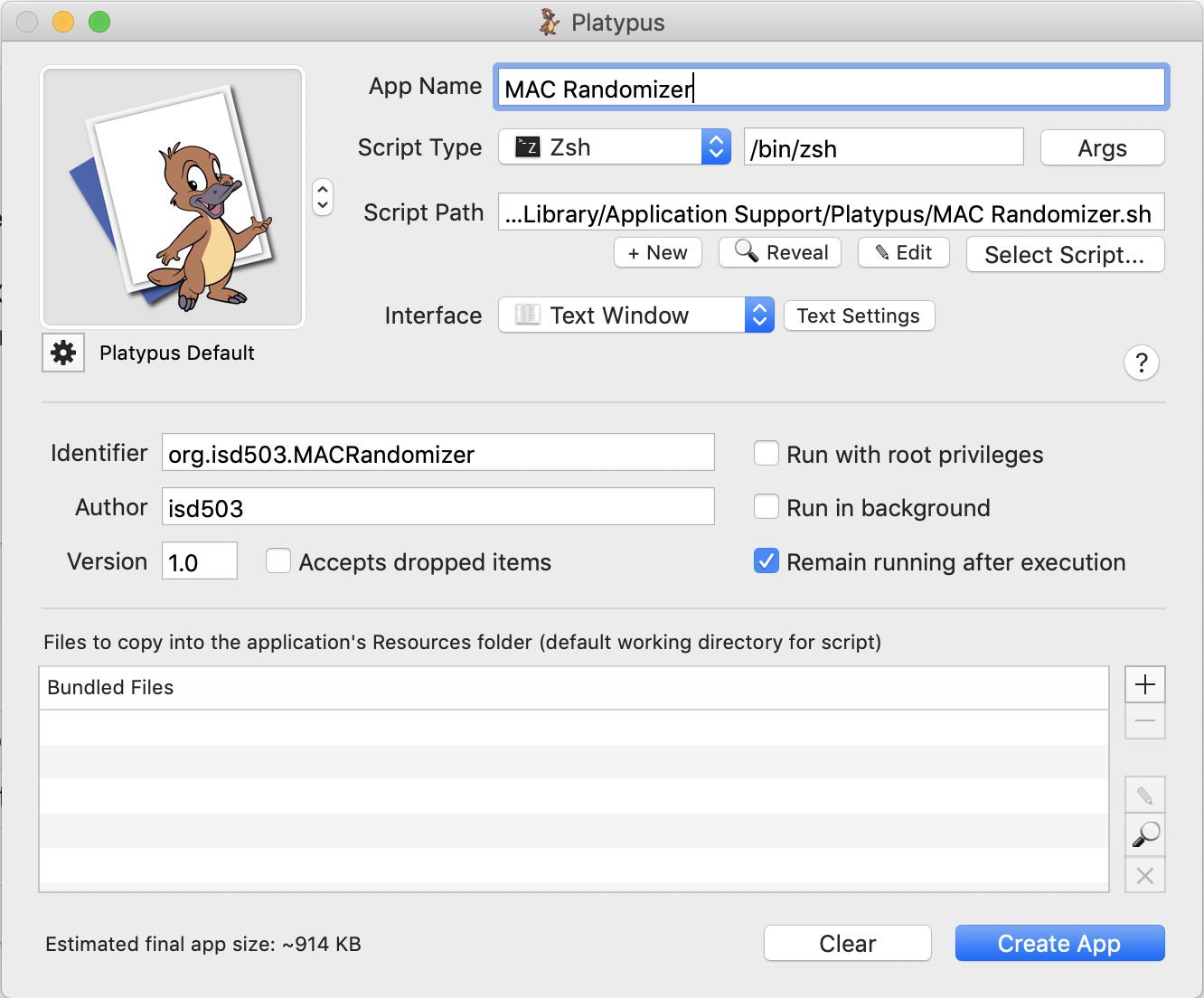Add a bundled file with plus button
The width and height of the screenshot is (1204, 998).
[x=1145, y=684]
